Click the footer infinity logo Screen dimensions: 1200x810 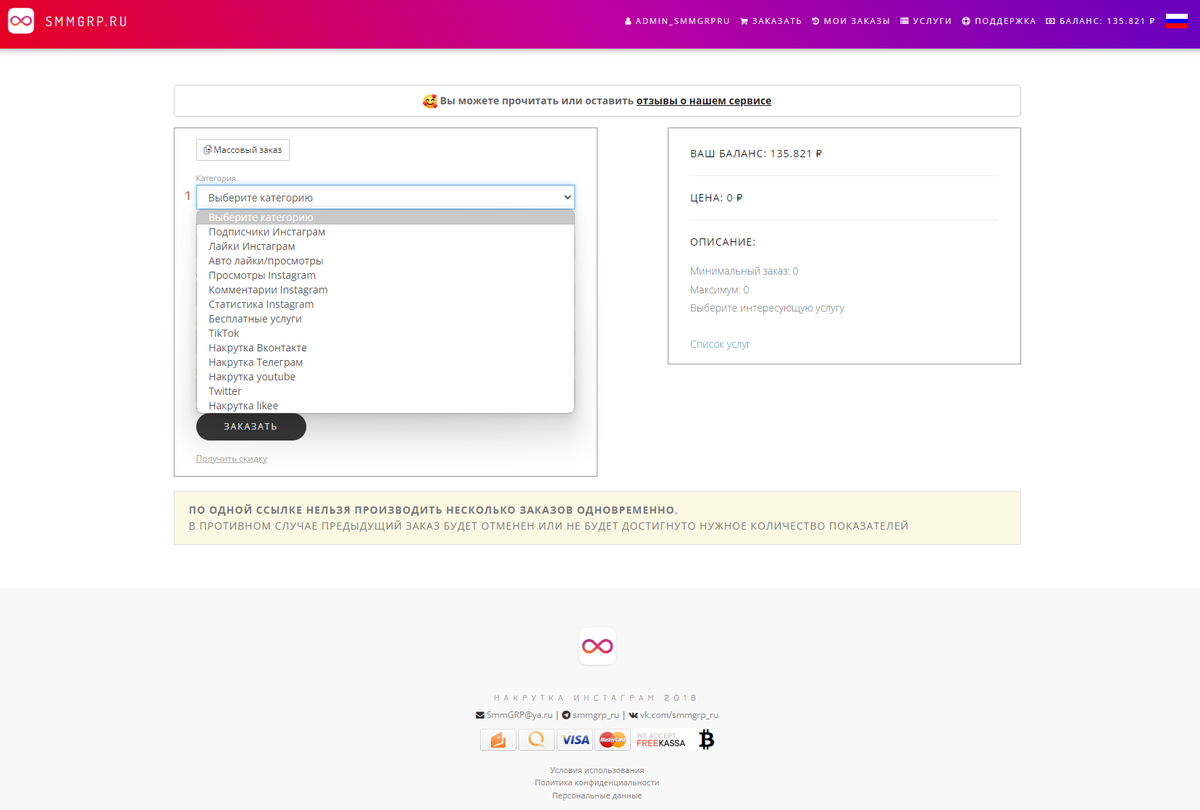click(598, 646)
